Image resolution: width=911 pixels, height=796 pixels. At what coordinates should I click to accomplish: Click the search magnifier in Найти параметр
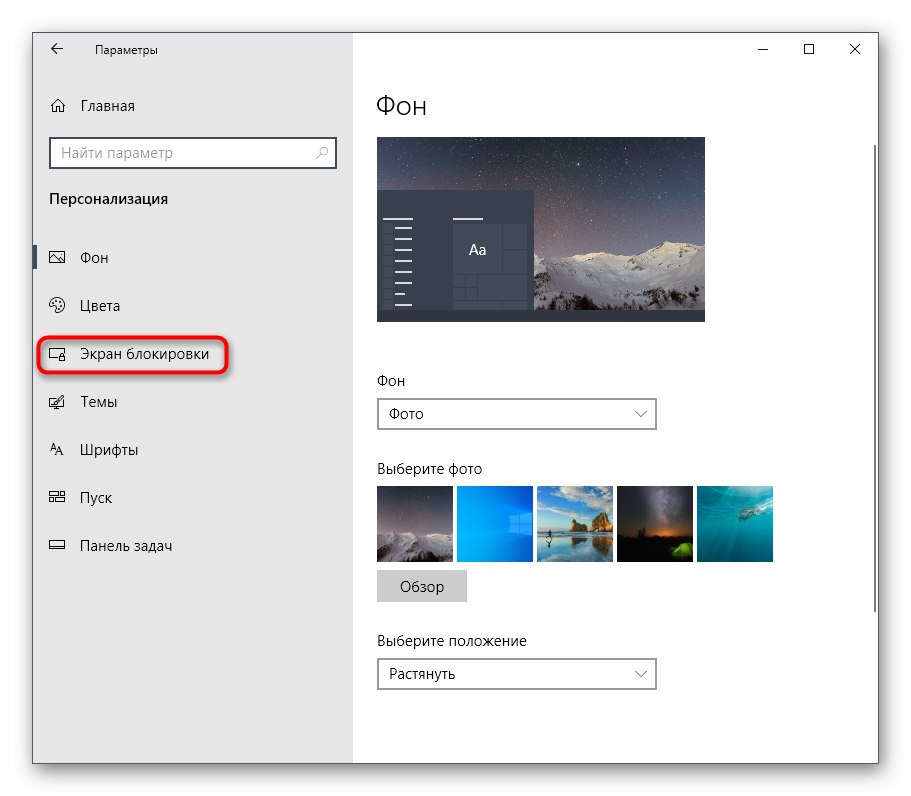click(321, 152)
